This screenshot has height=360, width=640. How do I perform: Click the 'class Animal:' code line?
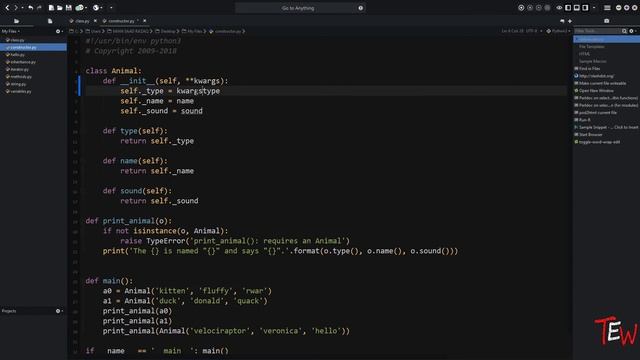113,71
